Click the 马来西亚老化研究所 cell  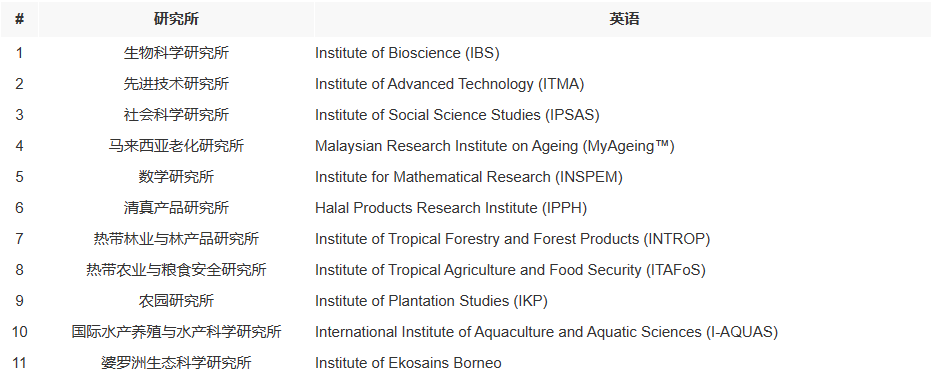(x=176, y=146)
